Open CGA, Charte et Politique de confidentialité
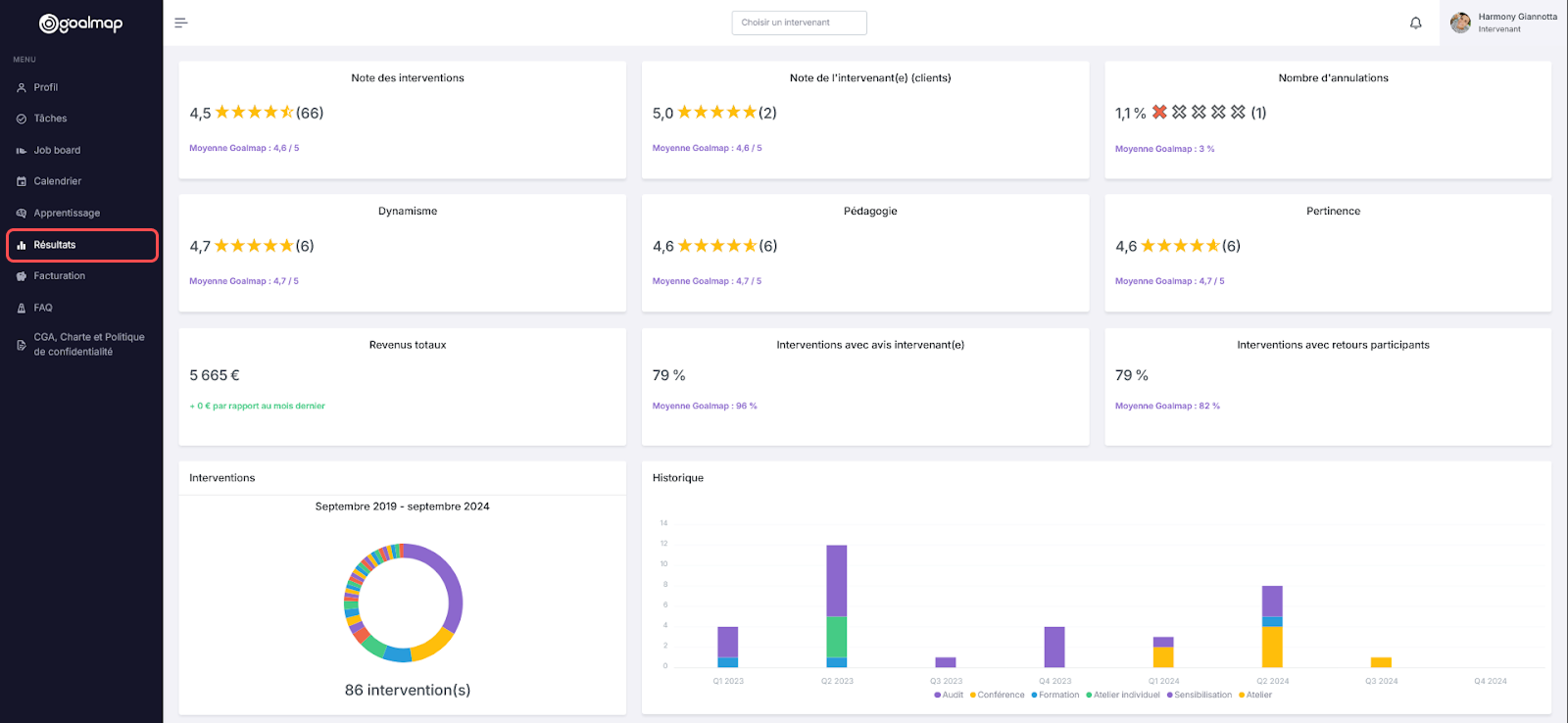The width and height of the screenshot is (1568, 723). click(81, 344)
